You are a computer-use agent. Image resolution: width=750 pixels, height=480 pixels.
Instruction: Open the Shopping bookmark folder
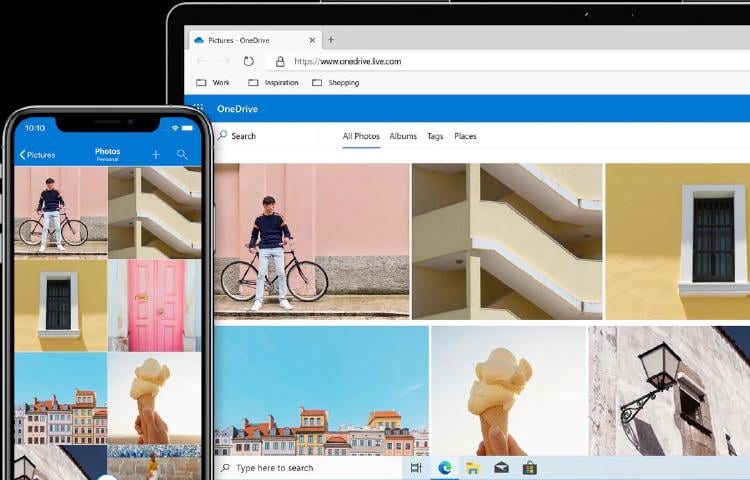[x=336, y=83]
